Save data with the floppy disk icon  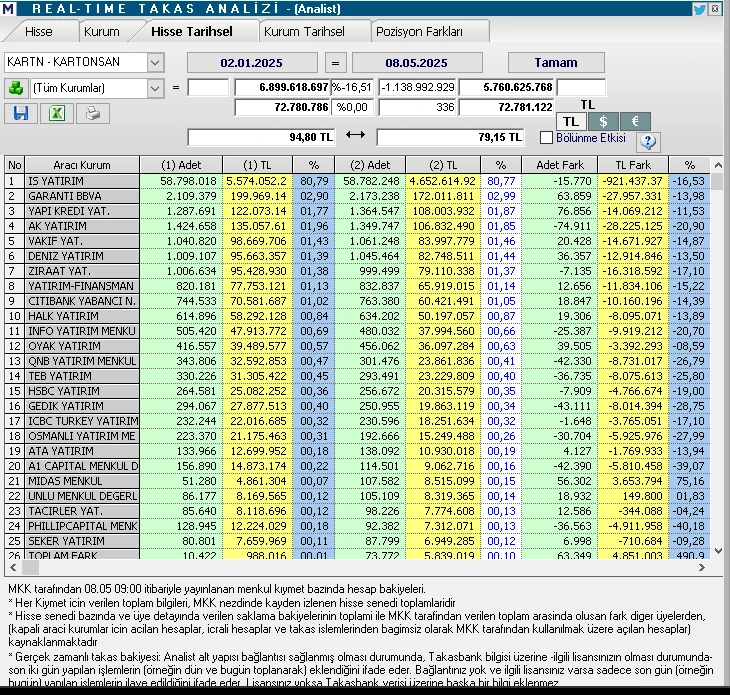click(21, 113)
